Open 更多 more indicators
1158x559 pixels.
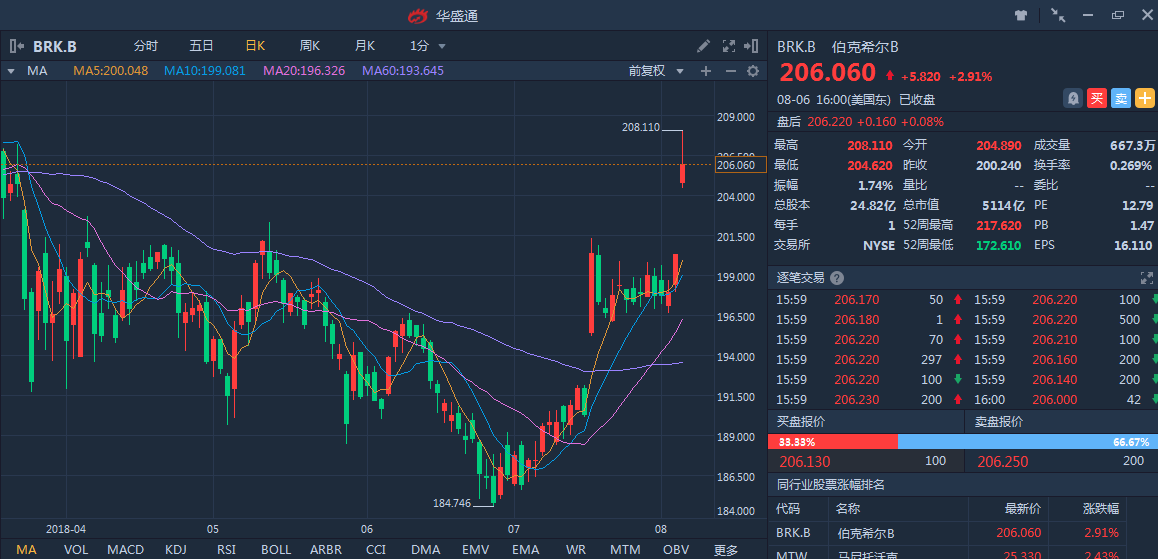pyautogui.click(x=726, y=549)
